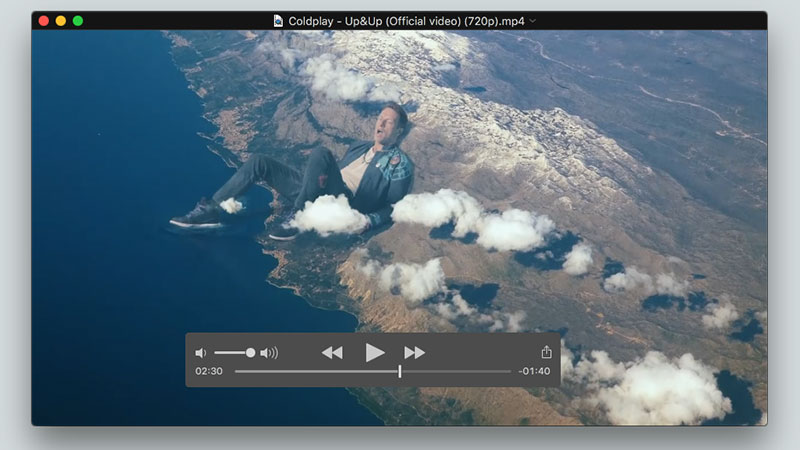Open the Share menu icon

[546, 352]
